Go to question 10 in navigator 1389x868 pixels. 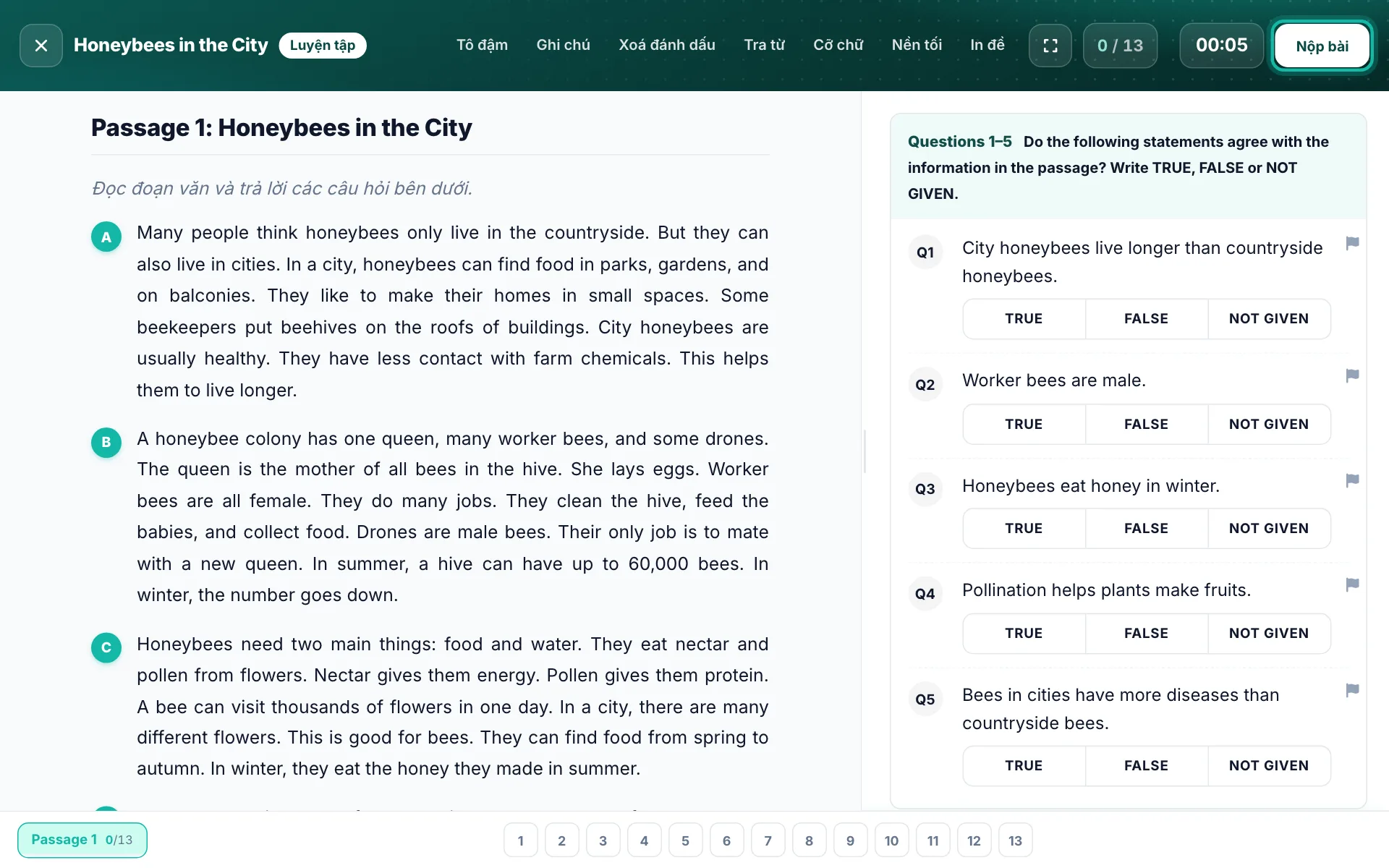[892, 841]
